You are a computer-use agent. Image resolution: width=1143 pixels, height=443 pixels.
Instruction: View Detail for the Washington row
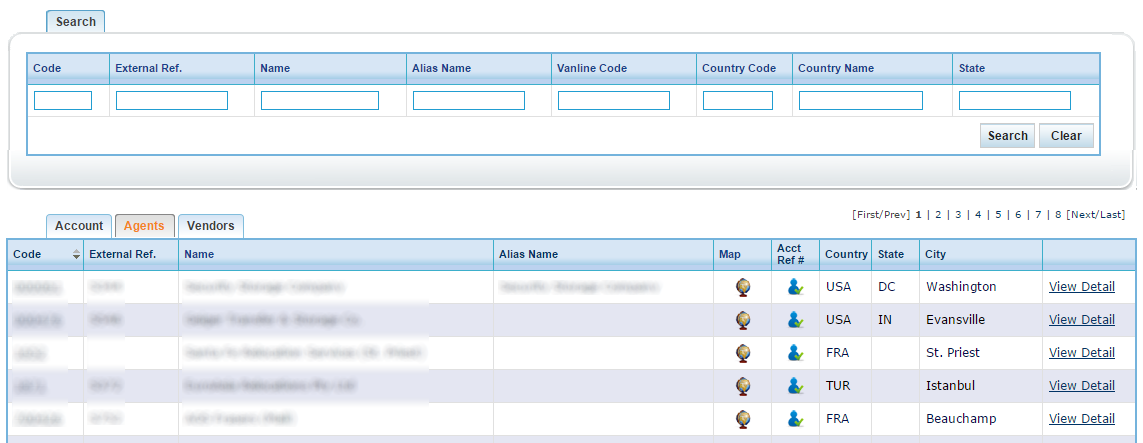coord(1082,287)
